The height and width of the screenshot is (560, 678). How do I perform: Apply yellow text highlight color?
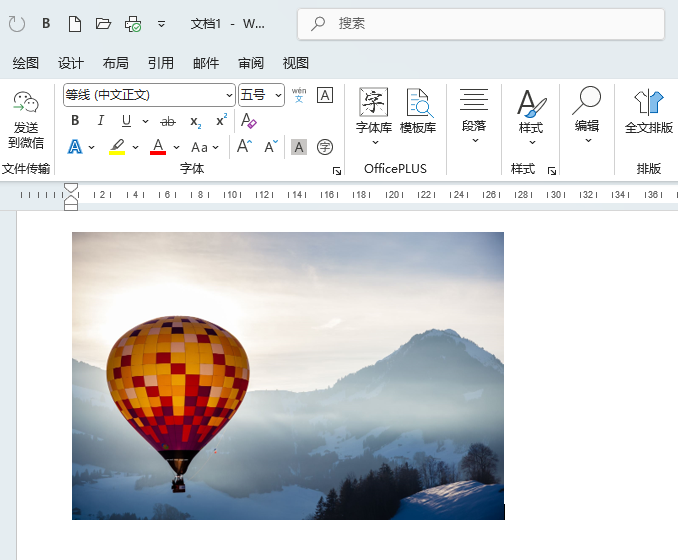117,147
